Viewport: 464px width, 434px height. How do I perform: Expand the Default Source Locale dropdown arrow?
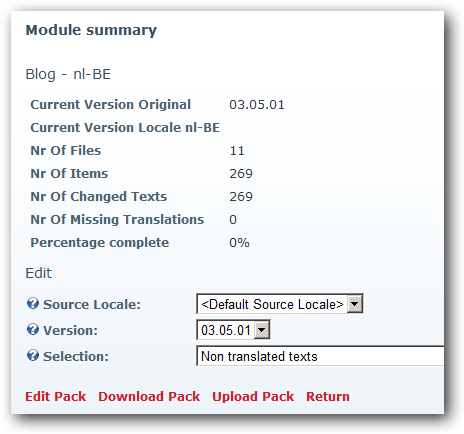click(x=354, y=304)
